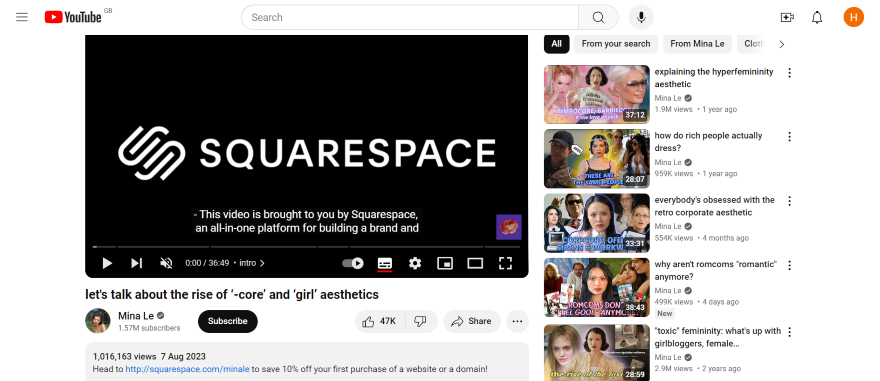The width and height of the screenshot is (880, 381).
Task: Click the '1,016,163 views' text in description
Action: tap(125, 356)
